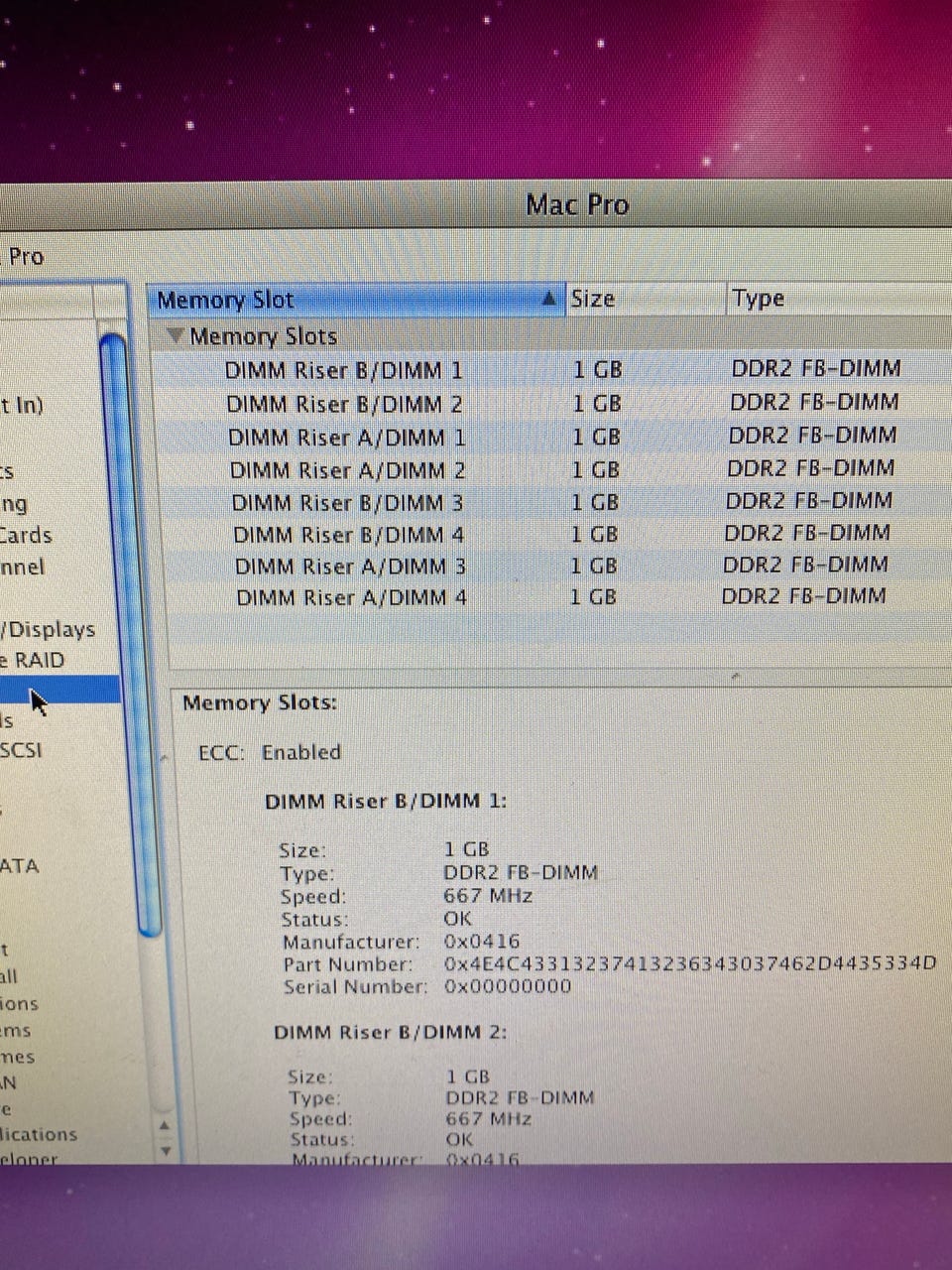This screenshot has width=952, height=1270.
Task: Click the Manufacturer value 0x0416 under DIMM 1
Action: coord(482,941)
